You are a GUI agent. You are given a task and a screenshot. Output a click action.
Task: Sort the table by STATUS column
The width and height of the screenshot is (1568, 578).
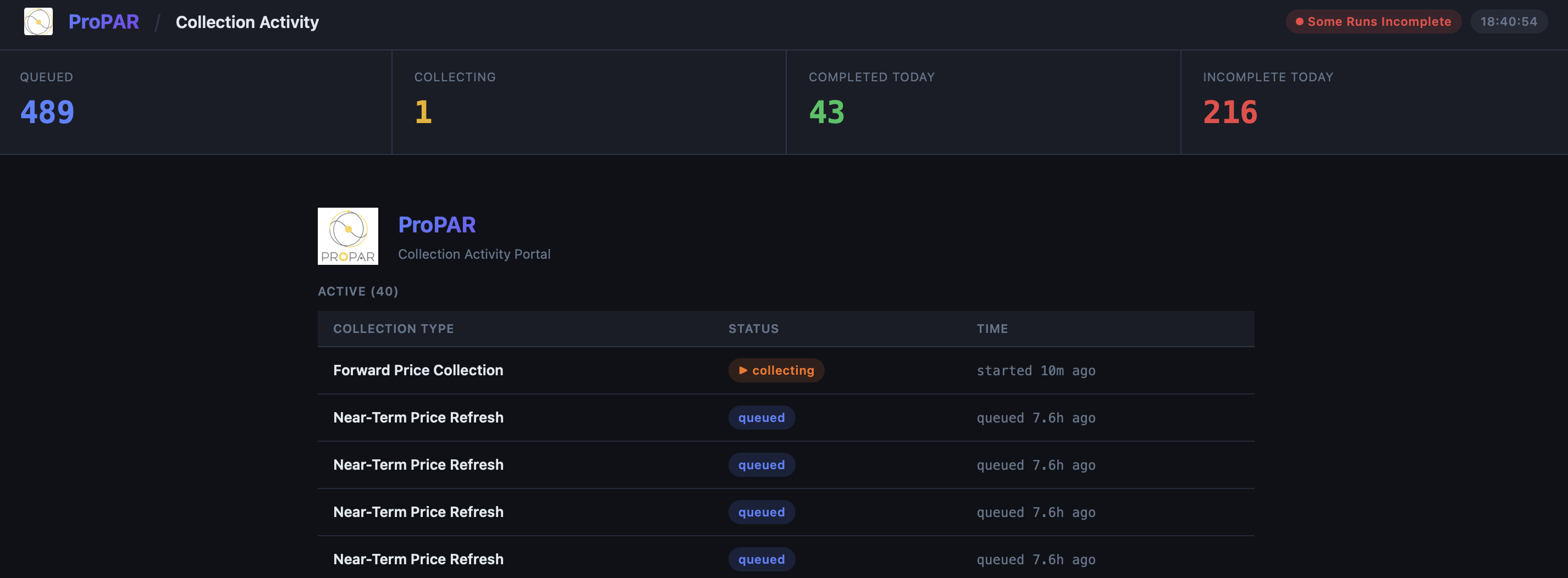754,329
